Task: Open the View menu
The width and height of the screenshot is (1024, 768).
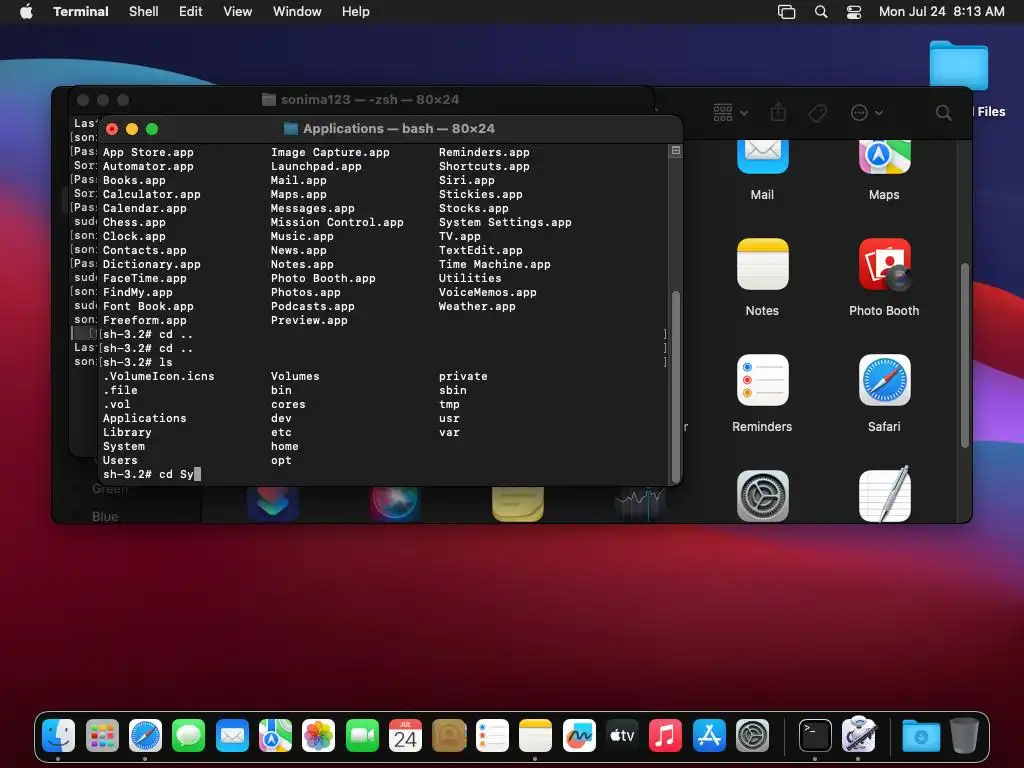Action: [237, 11]
